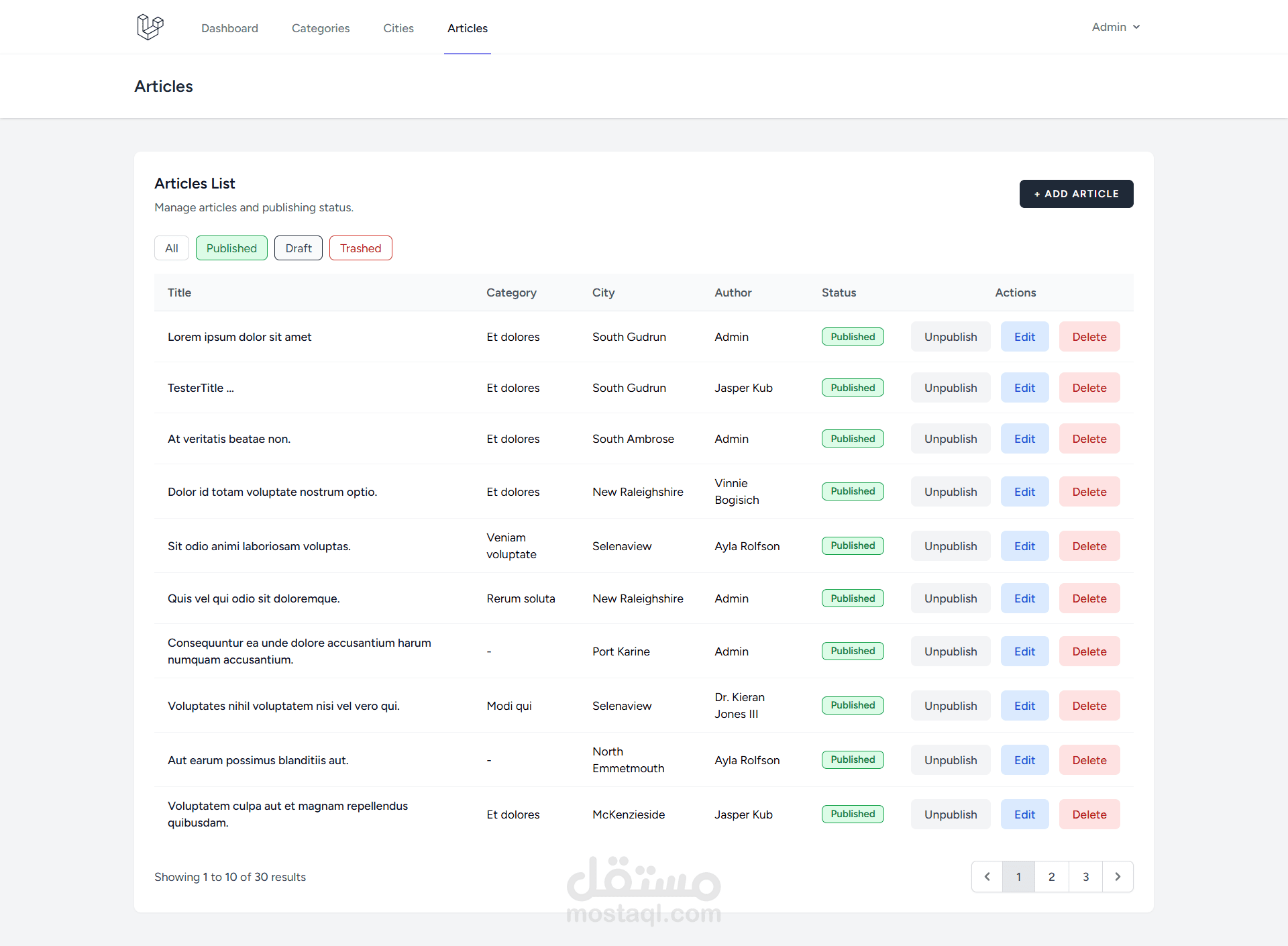The image size is (1288, 946).
Task: Go to previous page arrow
Action: pyautogui.click(x=987, y=877)
